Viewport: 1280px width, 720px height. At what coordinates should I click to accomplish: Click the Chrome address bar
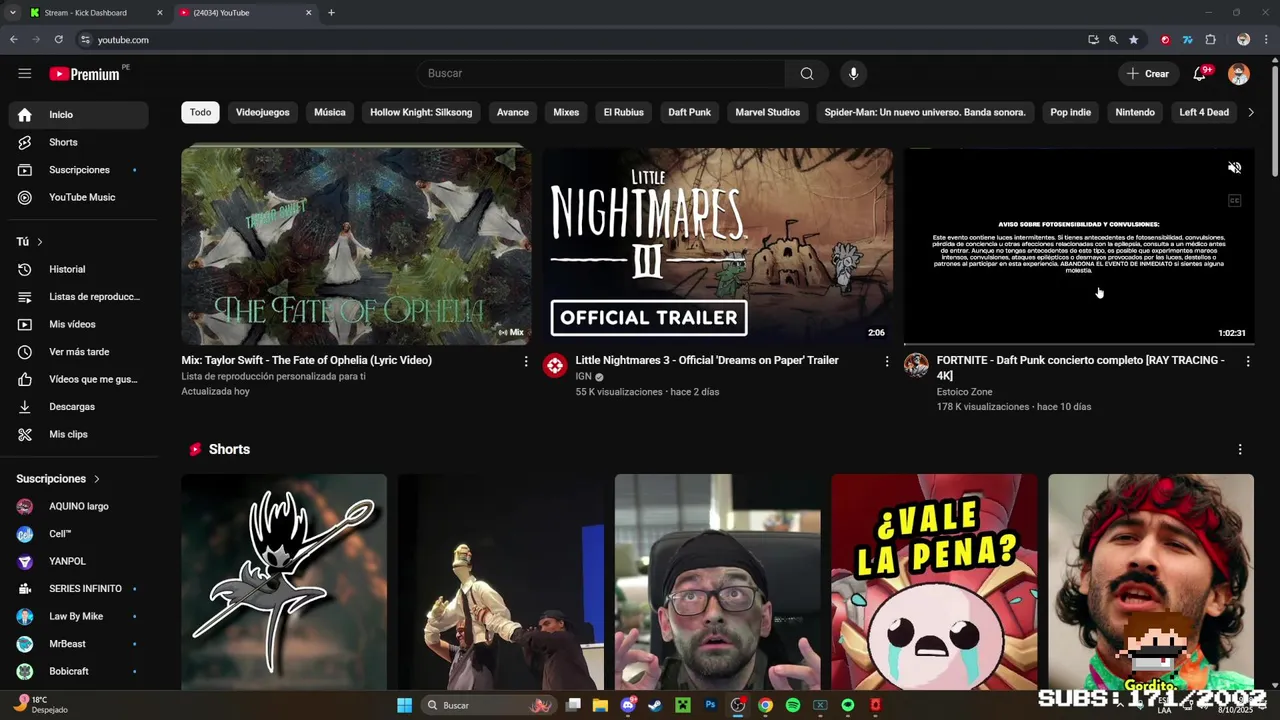580,40
